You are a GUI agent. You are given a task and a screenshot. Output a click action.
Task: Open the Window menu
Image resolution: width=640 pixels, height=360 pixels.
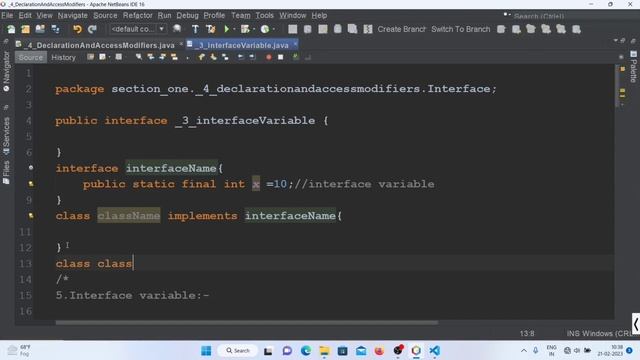coord(292,16)
